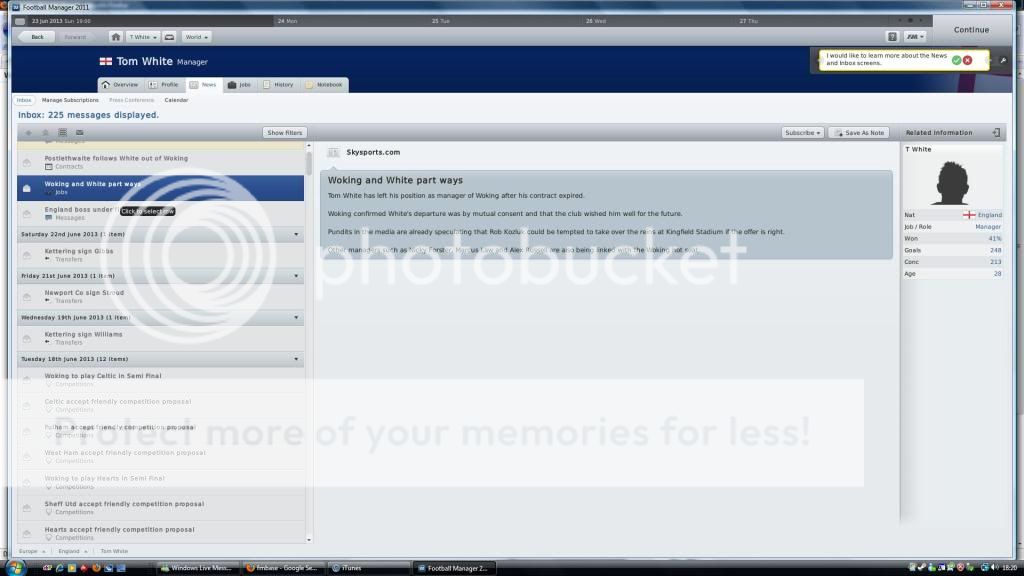Switch to the Windows Live Messenger taskbar button
This screenshot has width=1024, height=576.
point(197,568)
